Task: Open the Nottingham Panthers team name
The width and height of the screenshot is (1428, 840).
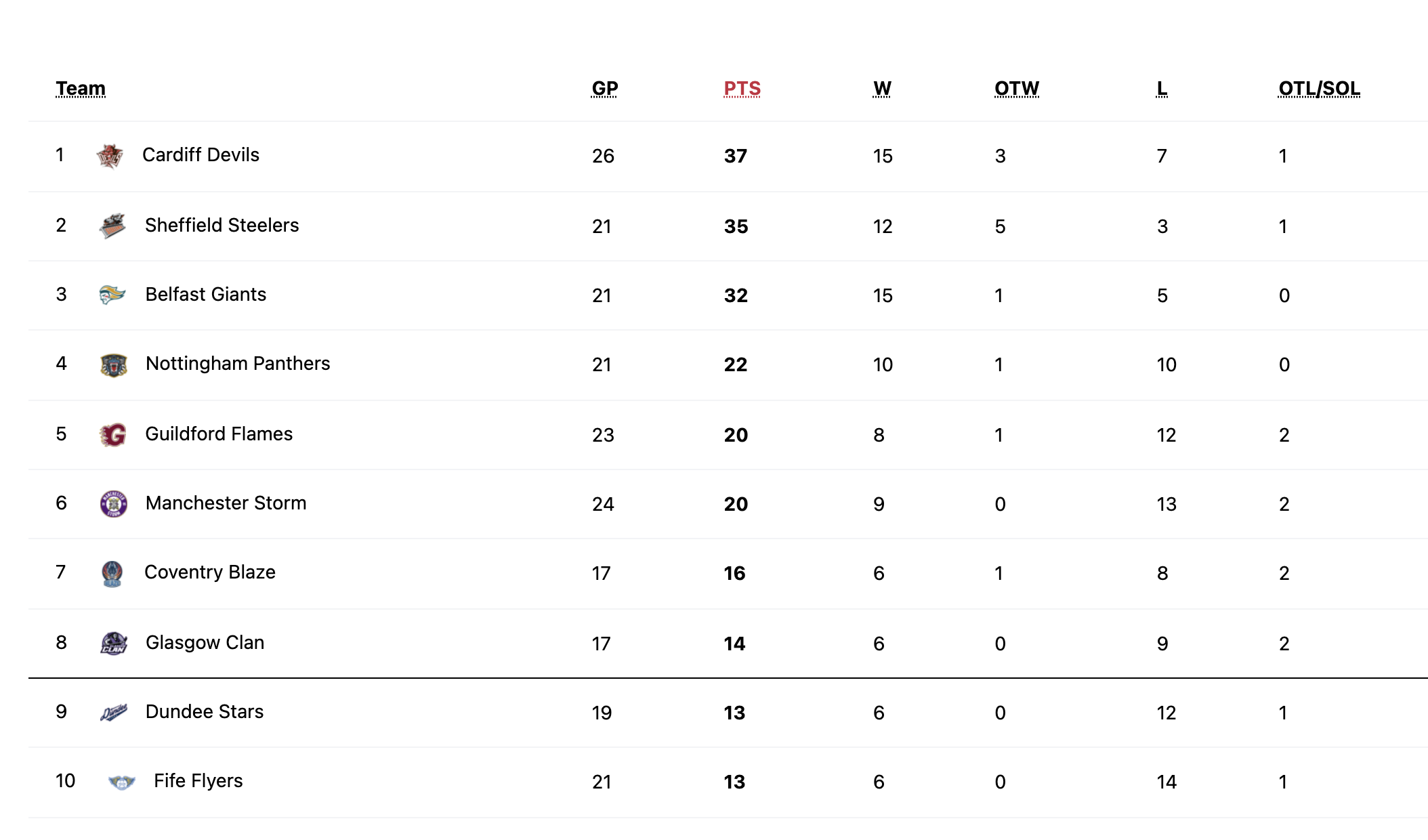Action: [x=238, y=364]
